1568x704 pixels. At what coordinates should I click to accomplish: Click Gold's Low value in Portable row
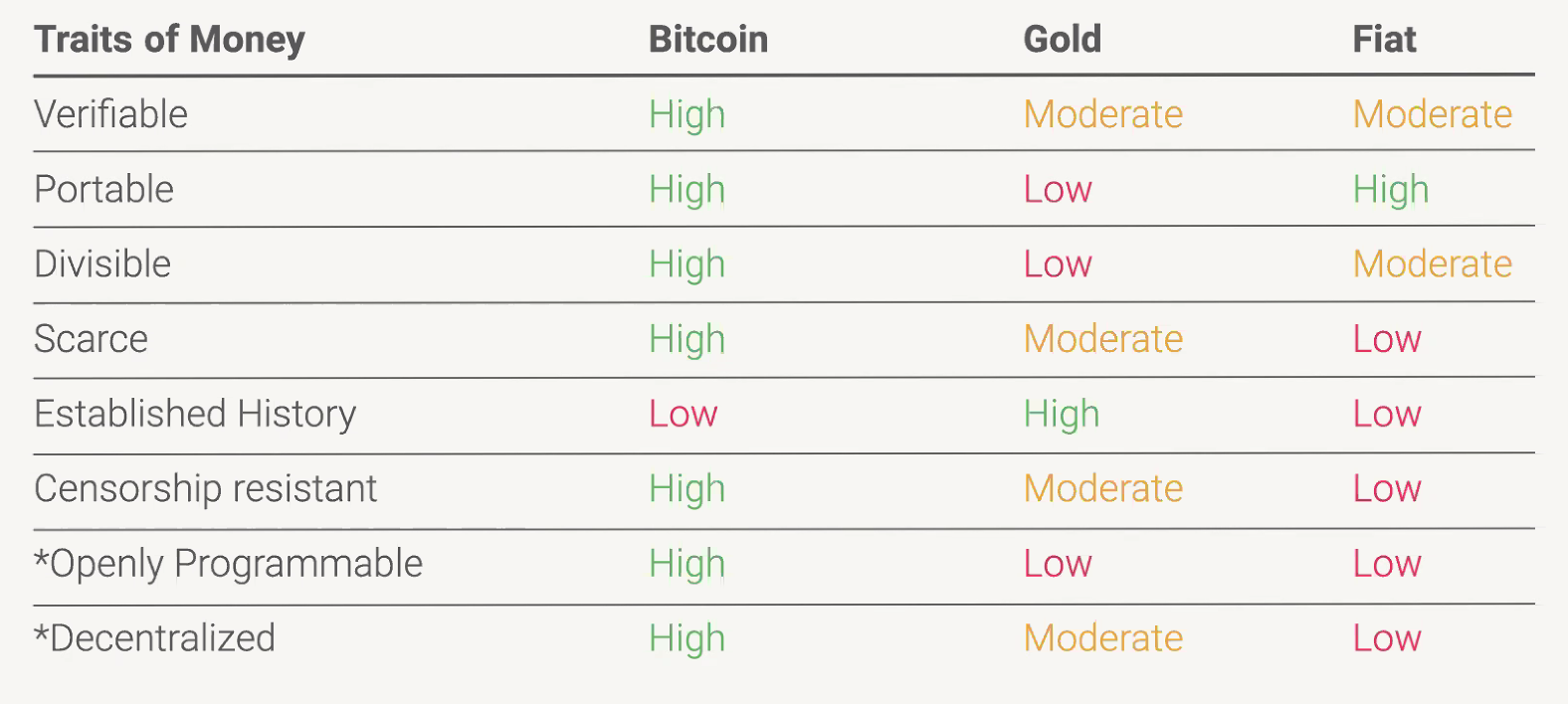[x=1058, y=189]
